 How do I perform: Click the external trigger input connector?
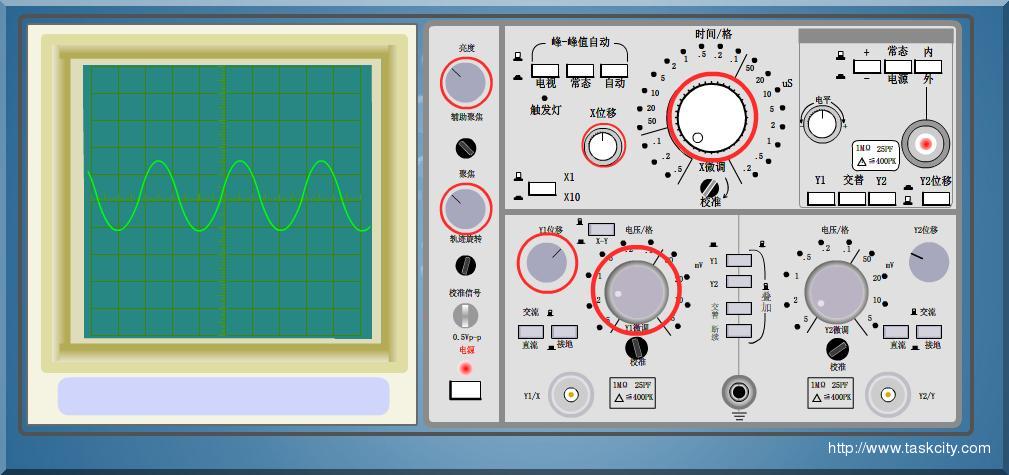tap(926, 144)
